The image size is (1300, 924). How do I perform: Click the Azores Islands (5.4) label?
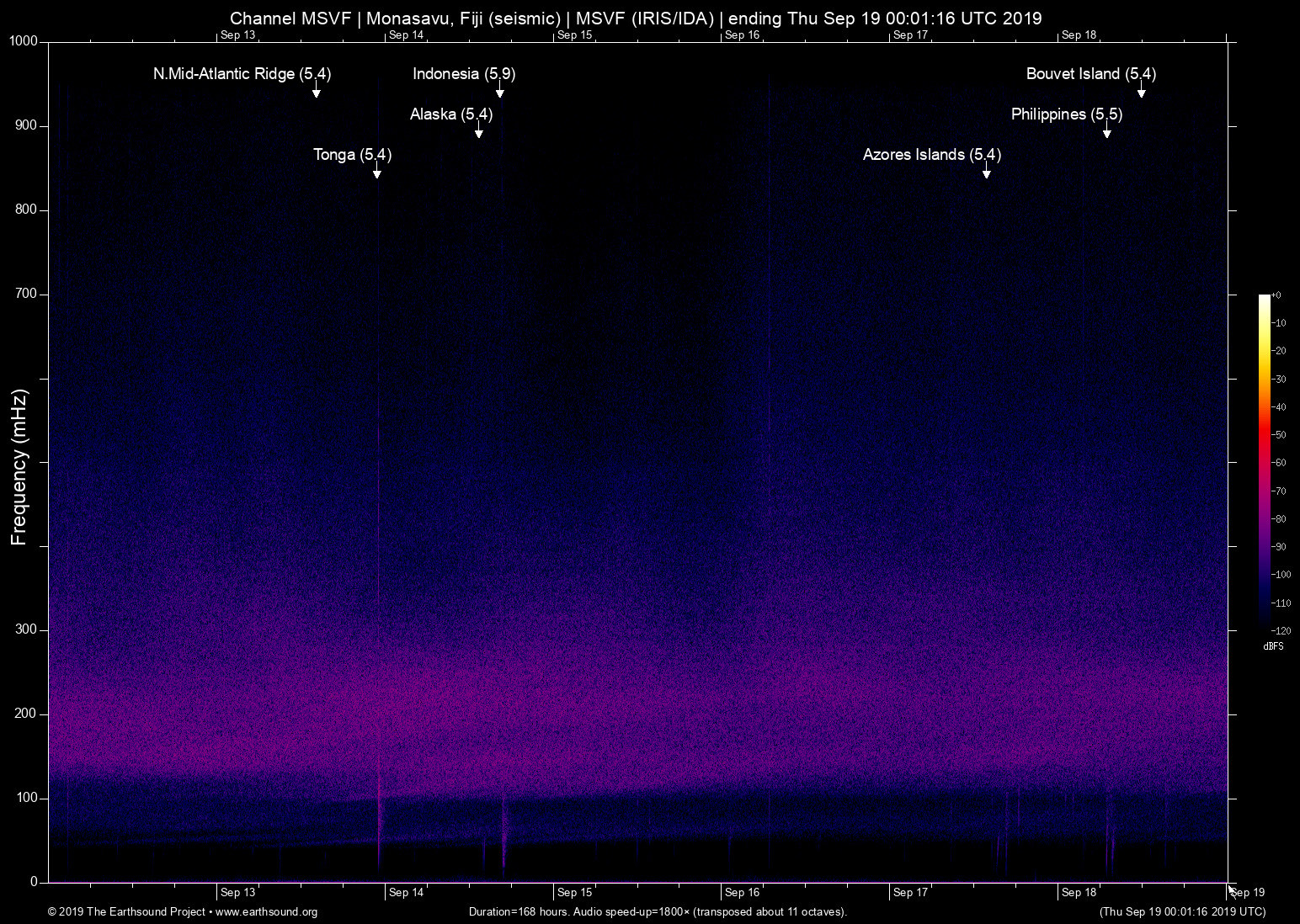(x=931, y=155)
